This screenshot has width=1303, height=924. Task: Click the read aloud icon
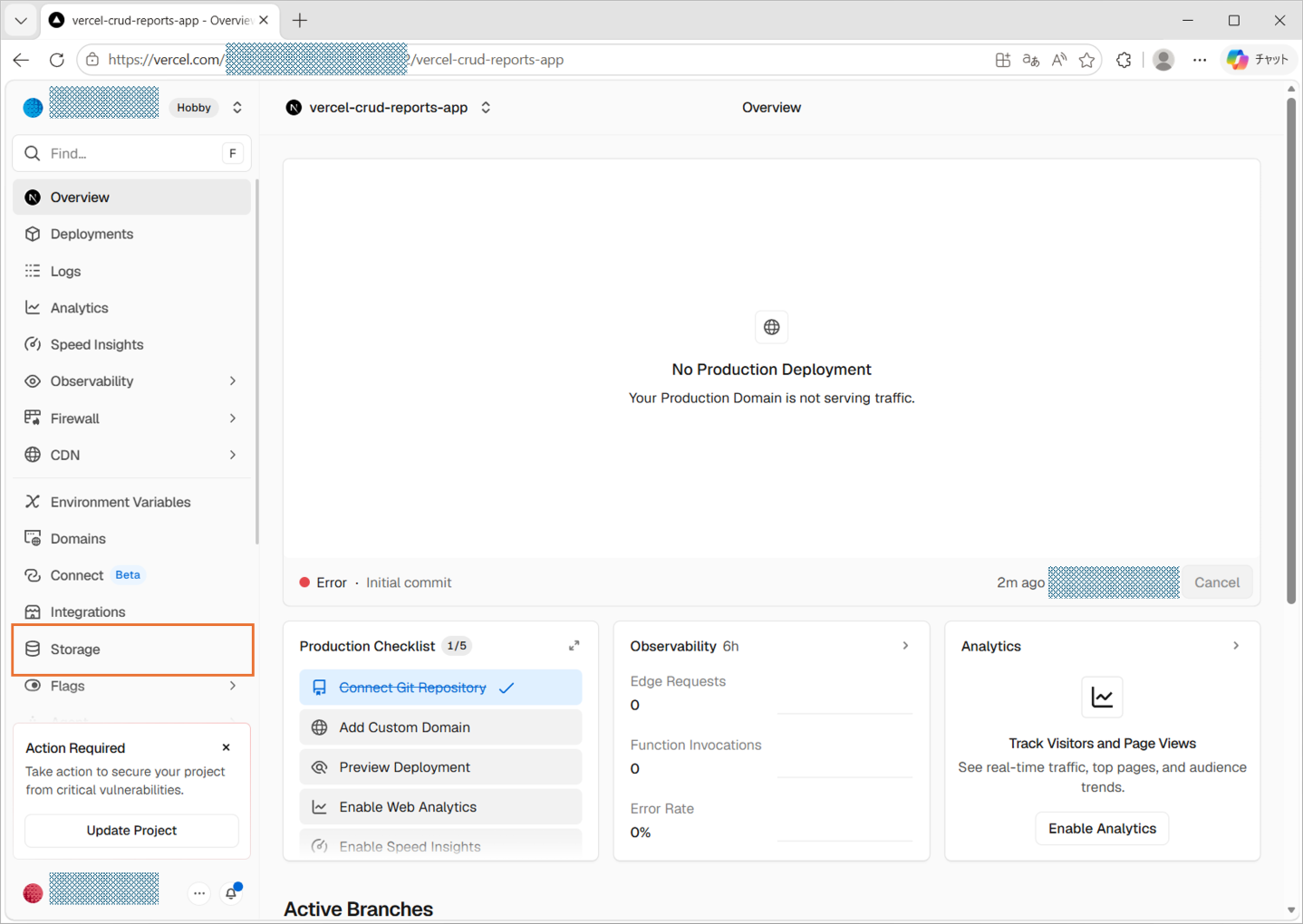point(1059,60)
